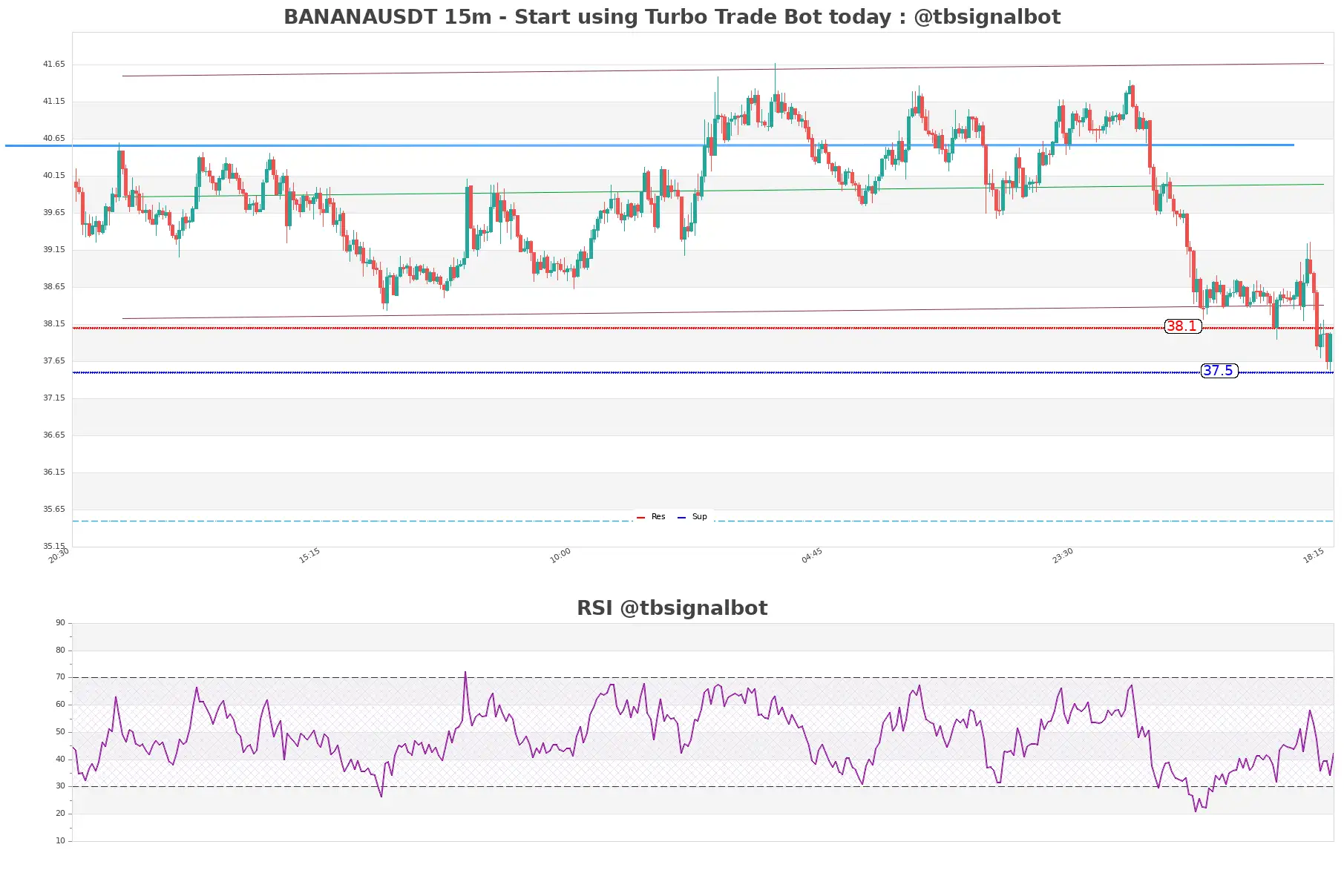Click the 04:45 time axis label
The width and height of the screenshot is (1344, 896).
tap(812, 556)
